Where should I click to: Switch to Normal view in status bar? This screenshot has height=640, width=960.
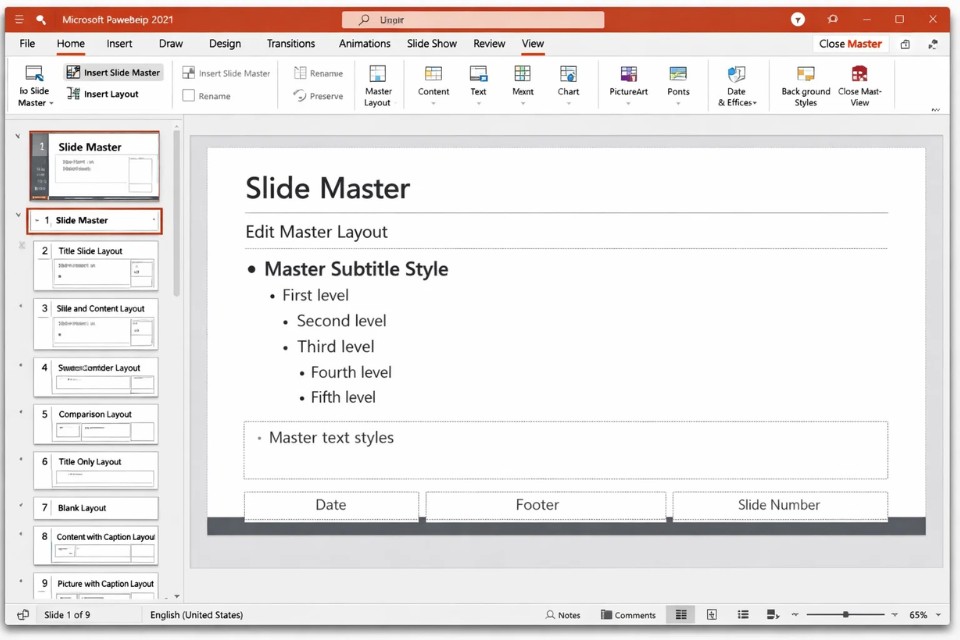[x=681, y=615]
